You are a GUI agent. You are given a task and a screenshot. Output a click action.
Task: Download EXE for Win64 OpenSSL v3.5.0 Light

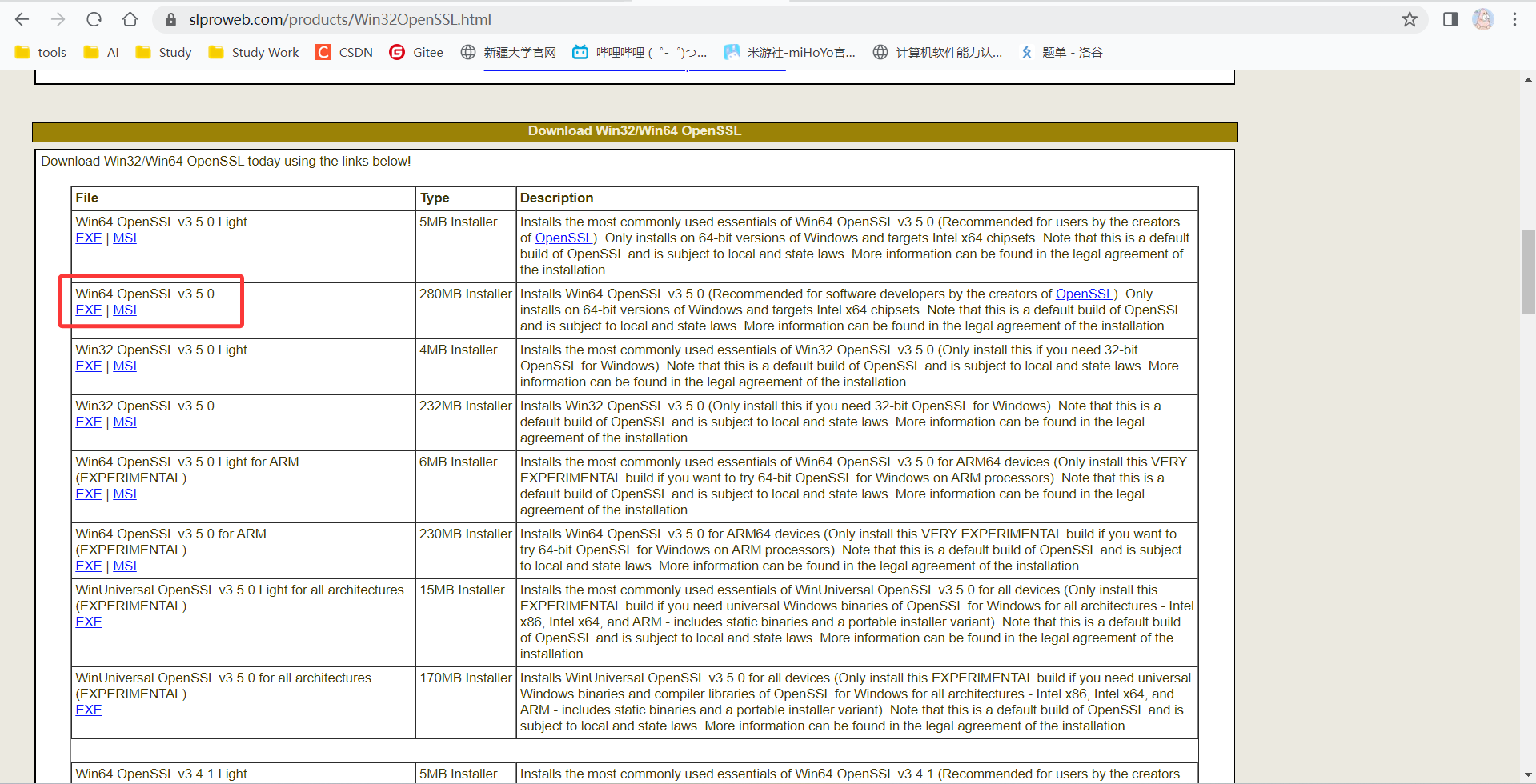pyautogui.click(x=89, y=238)
